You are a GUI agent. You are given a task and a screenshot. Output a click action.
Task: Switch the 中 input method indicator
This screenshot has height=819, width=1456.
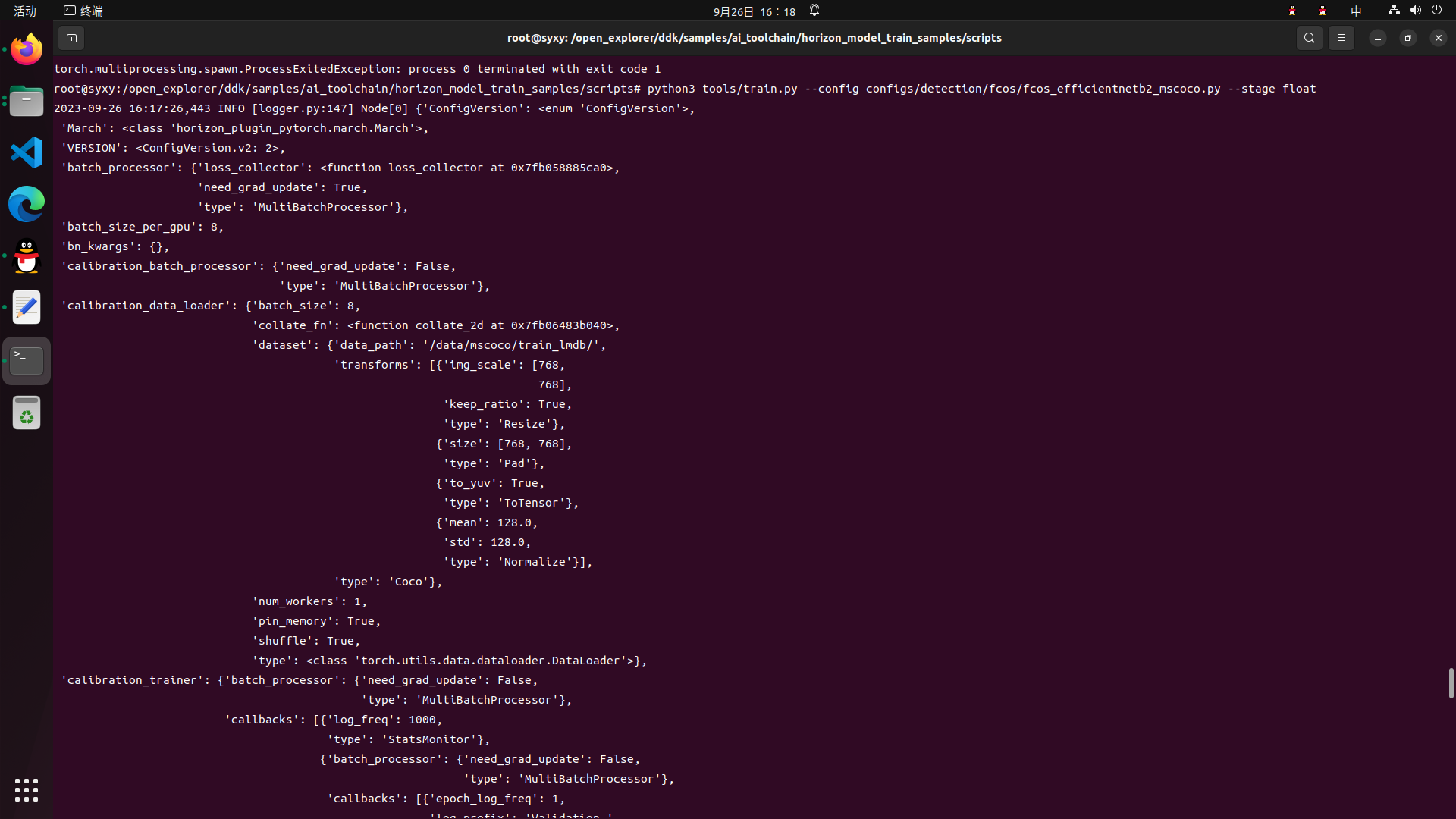[x=1356, y=11]
